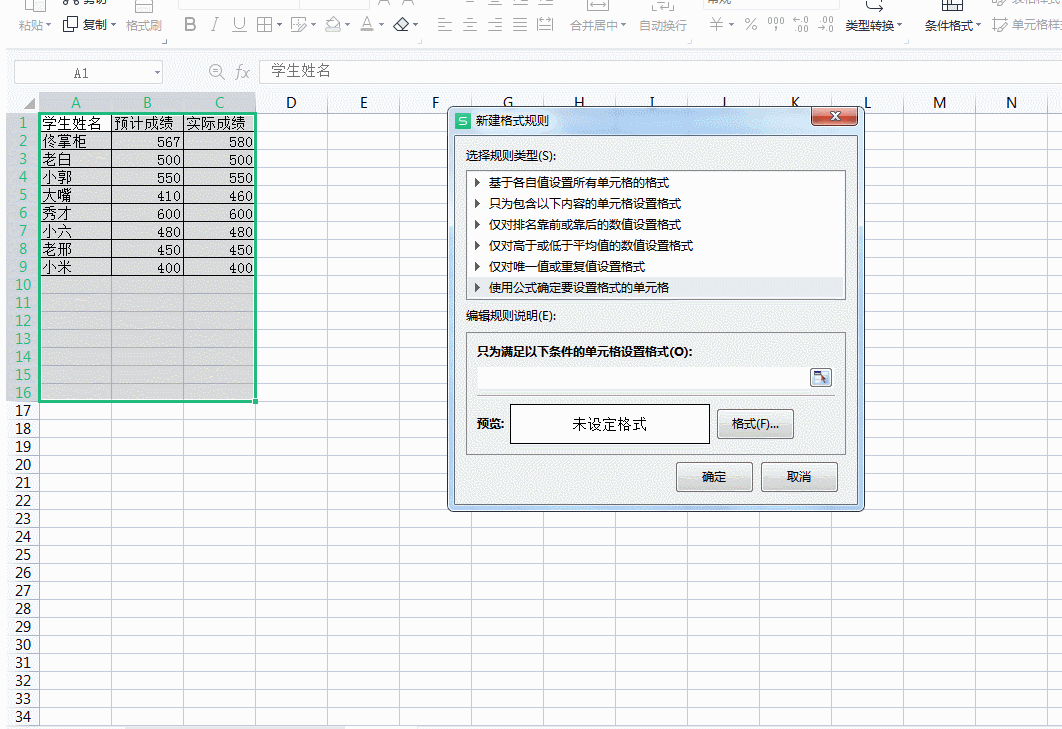Click 取消 to cancel the dialog
Viewport: 1062px width, 729px height.
click(799, 476)
